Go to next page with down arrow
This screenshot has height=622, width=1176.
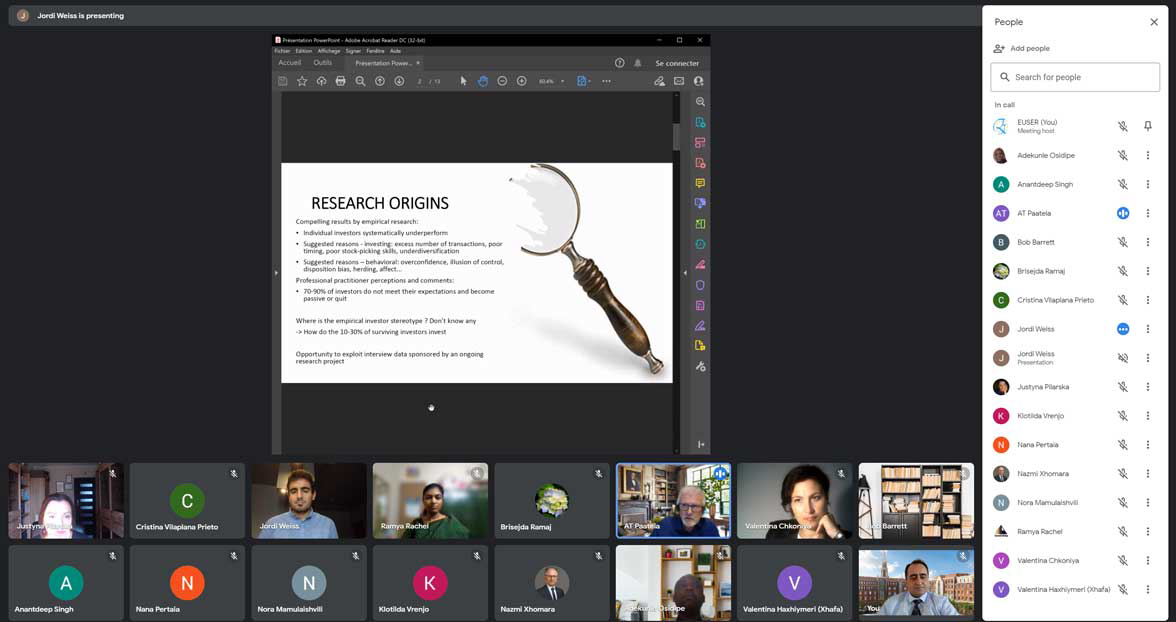coord(399,81)
